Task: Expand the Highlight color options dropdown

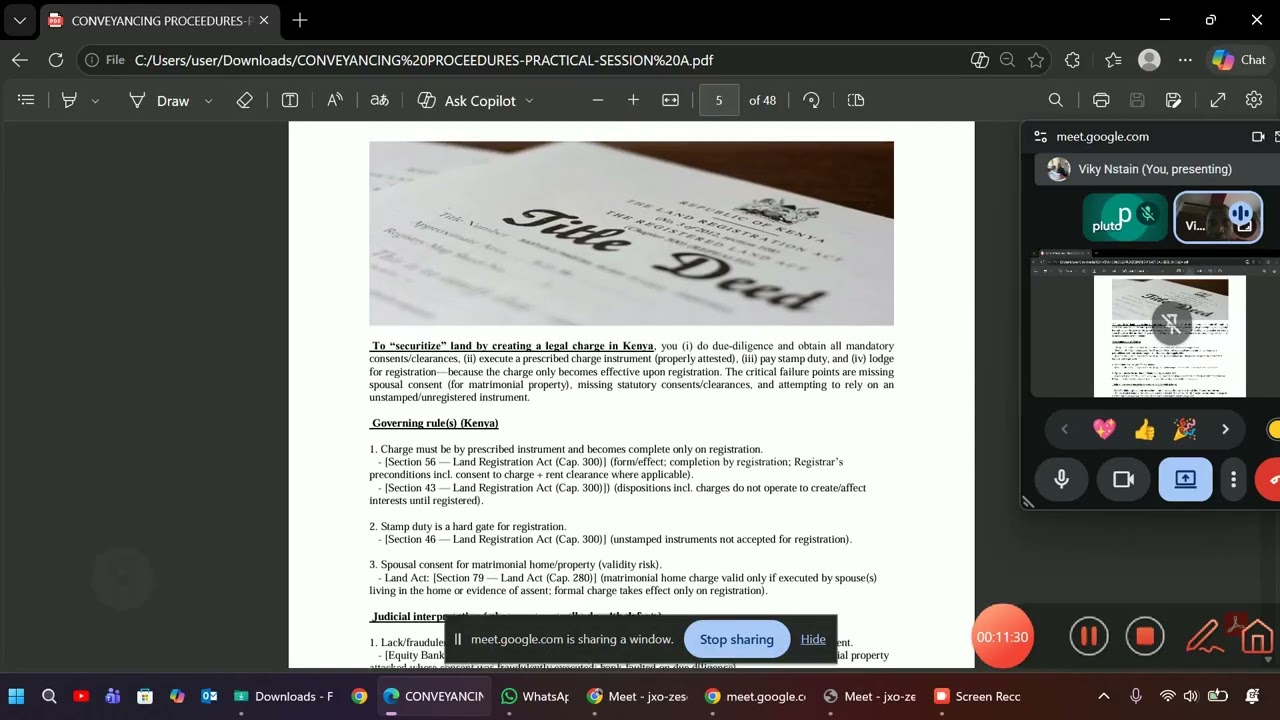Action: pyautogui.click(x=95, y=101)
